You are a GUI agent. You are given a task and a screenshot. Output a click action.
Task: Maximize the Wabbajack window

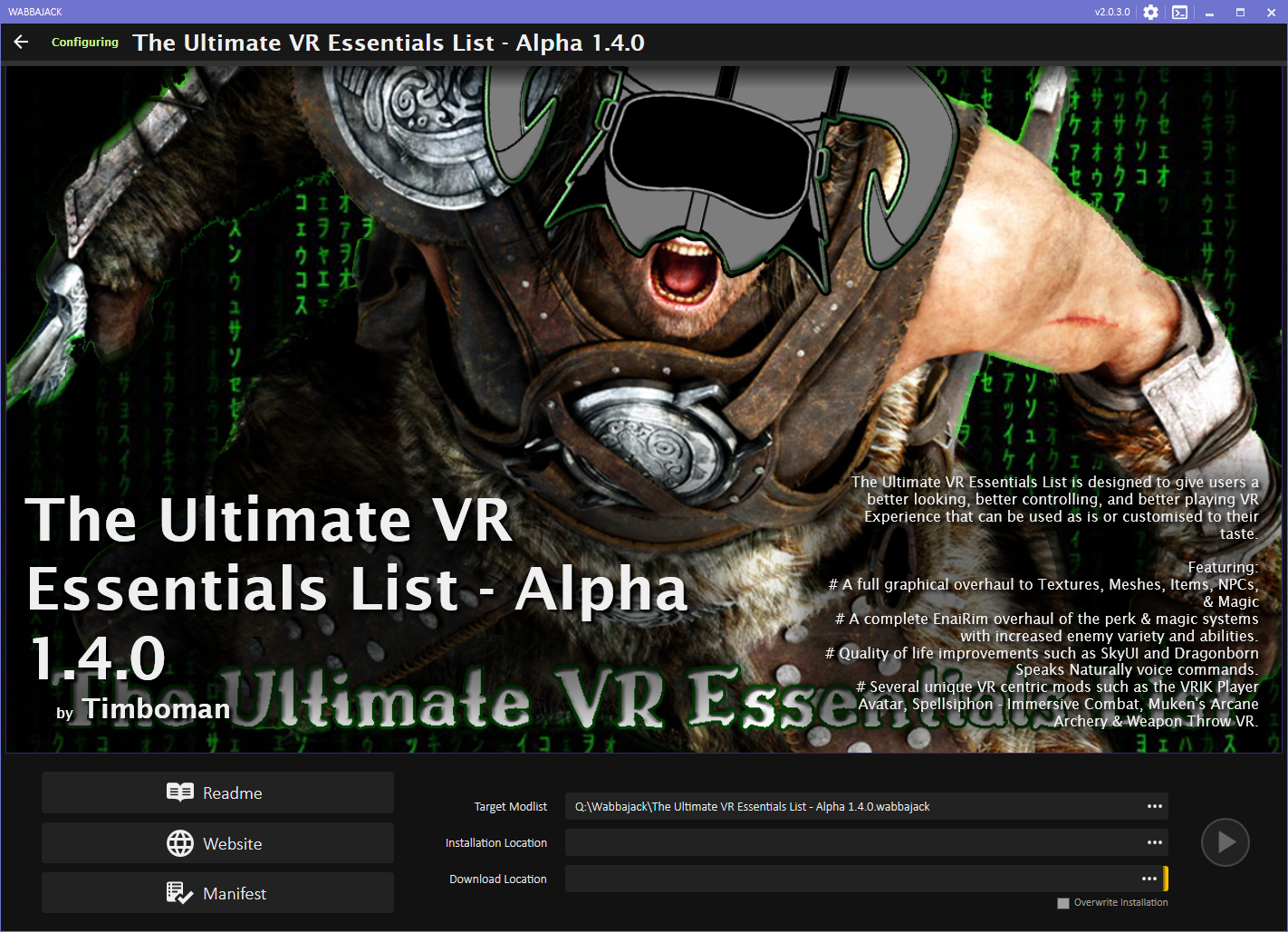click(x=1240, y=12)
